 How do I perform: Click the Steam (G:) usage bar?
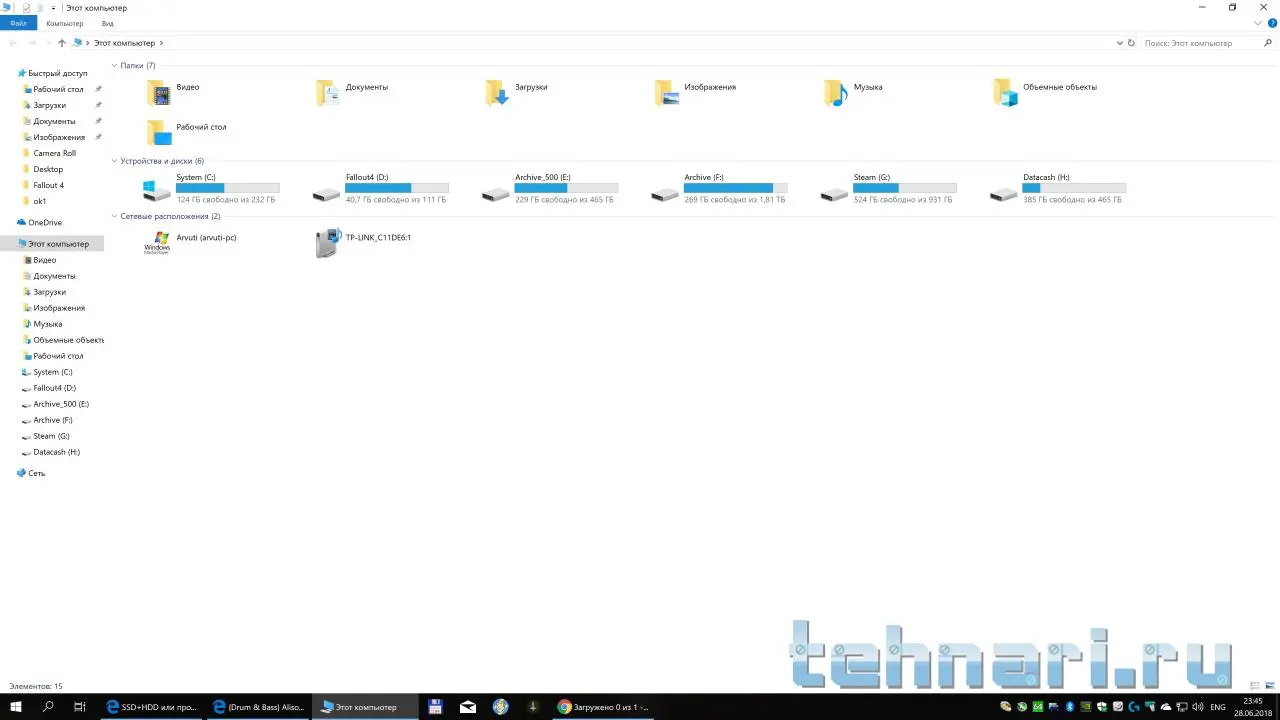(905, 188)
